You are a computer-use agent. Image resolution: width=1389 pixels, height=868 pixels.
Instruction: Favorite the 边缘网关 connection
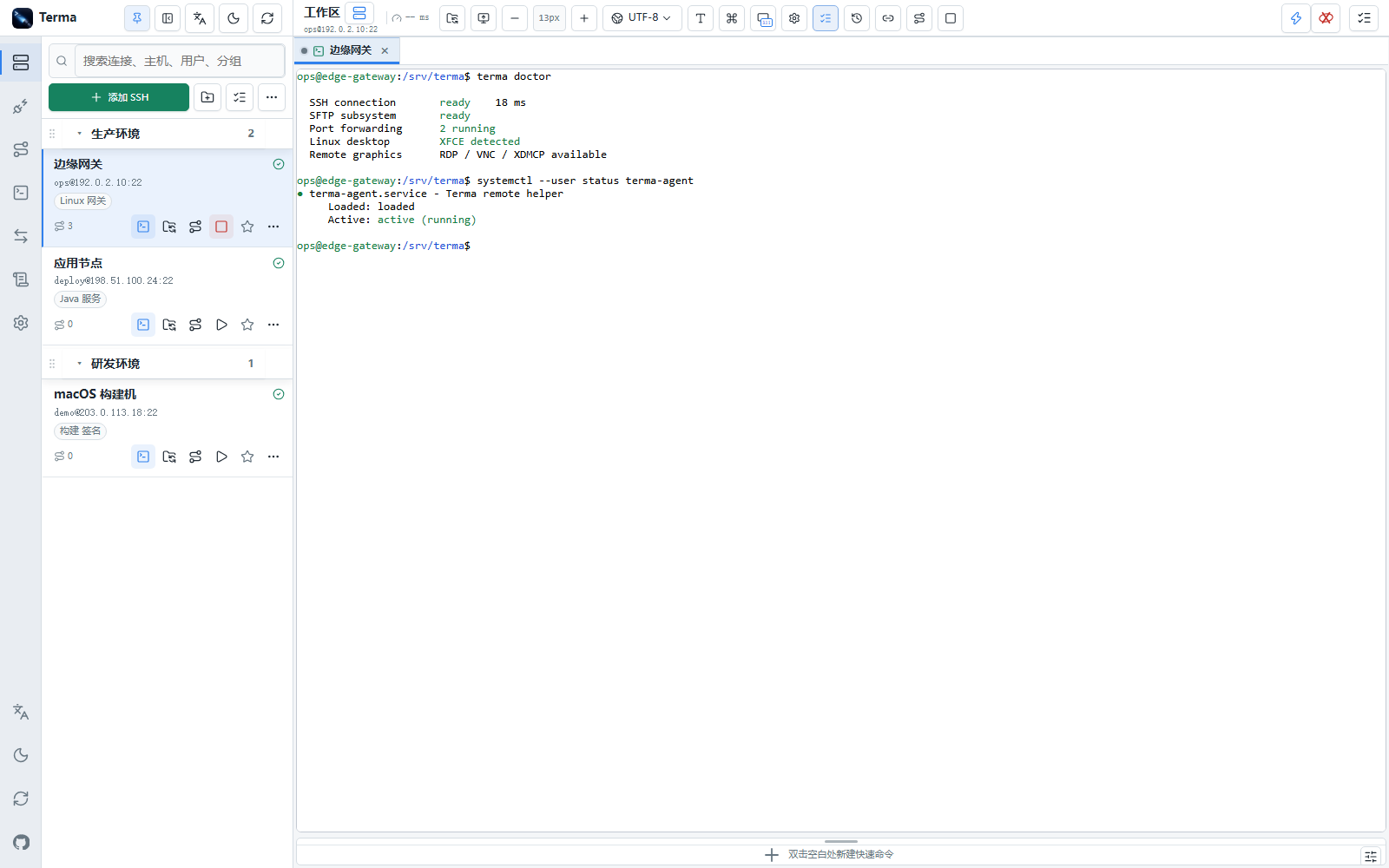(247, 227)
